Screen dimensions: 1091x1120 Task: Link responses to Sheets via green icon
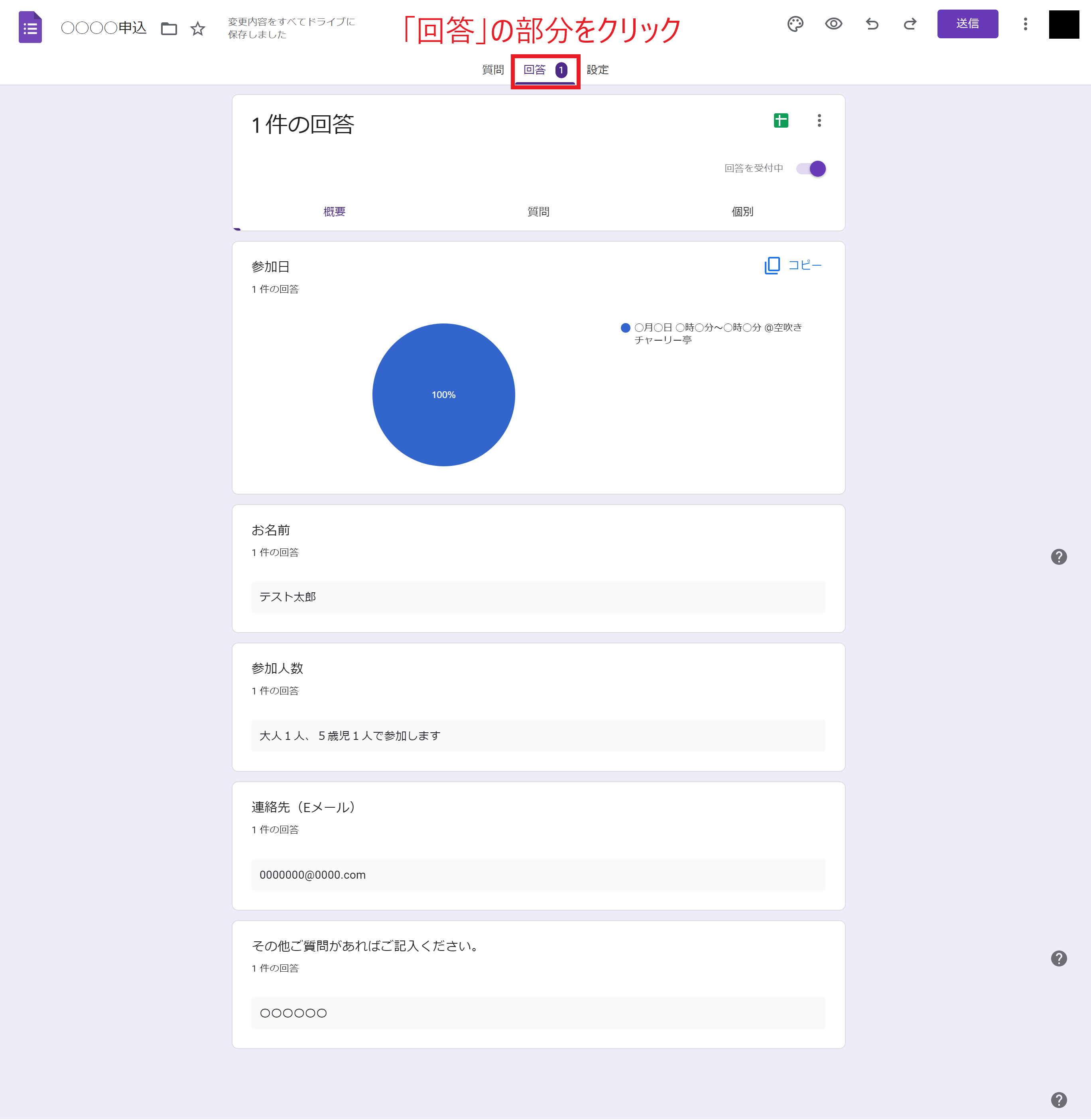tap(780, 120)
